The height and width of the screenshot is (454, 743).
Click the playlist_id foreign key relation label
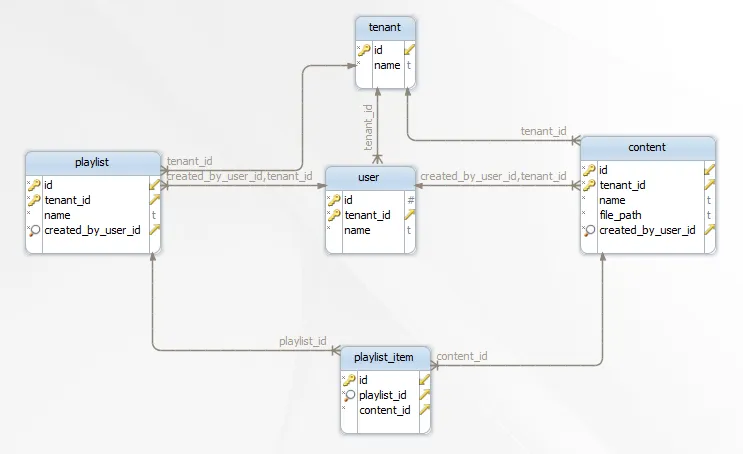[x=303, y=341]
